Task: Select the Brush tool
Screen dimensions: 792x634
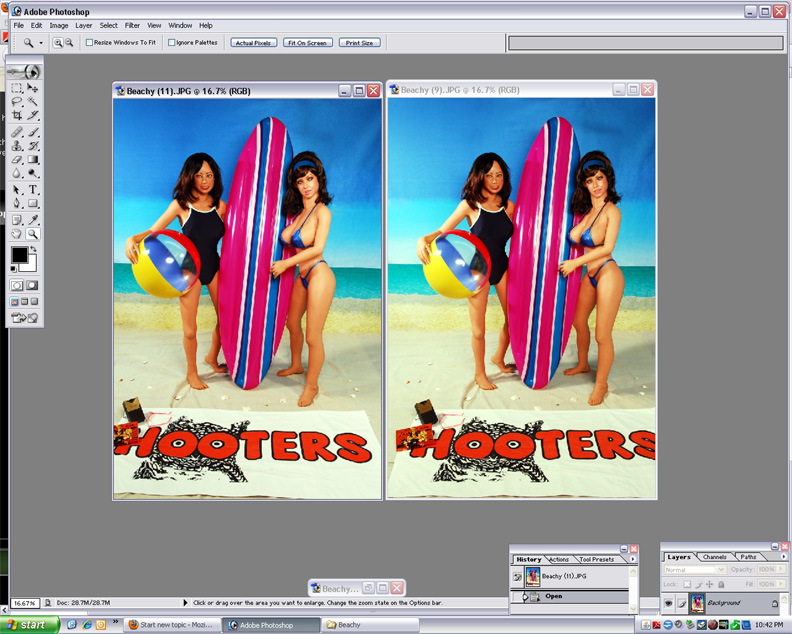Action: [x=33, y=132]
